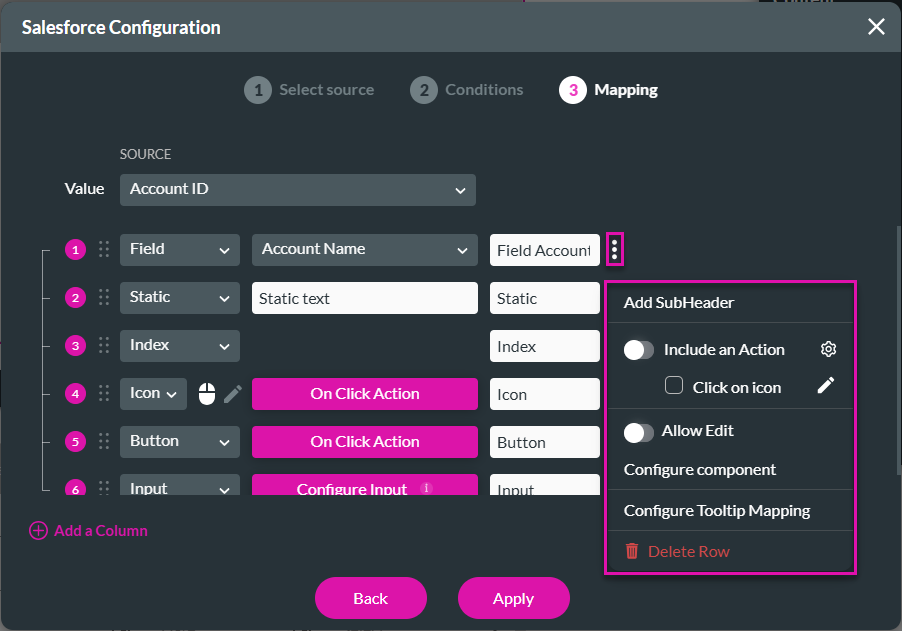Choose Configure Tooltip Mapping menu entry
The image size is (902, 631).
coord(716,510)
